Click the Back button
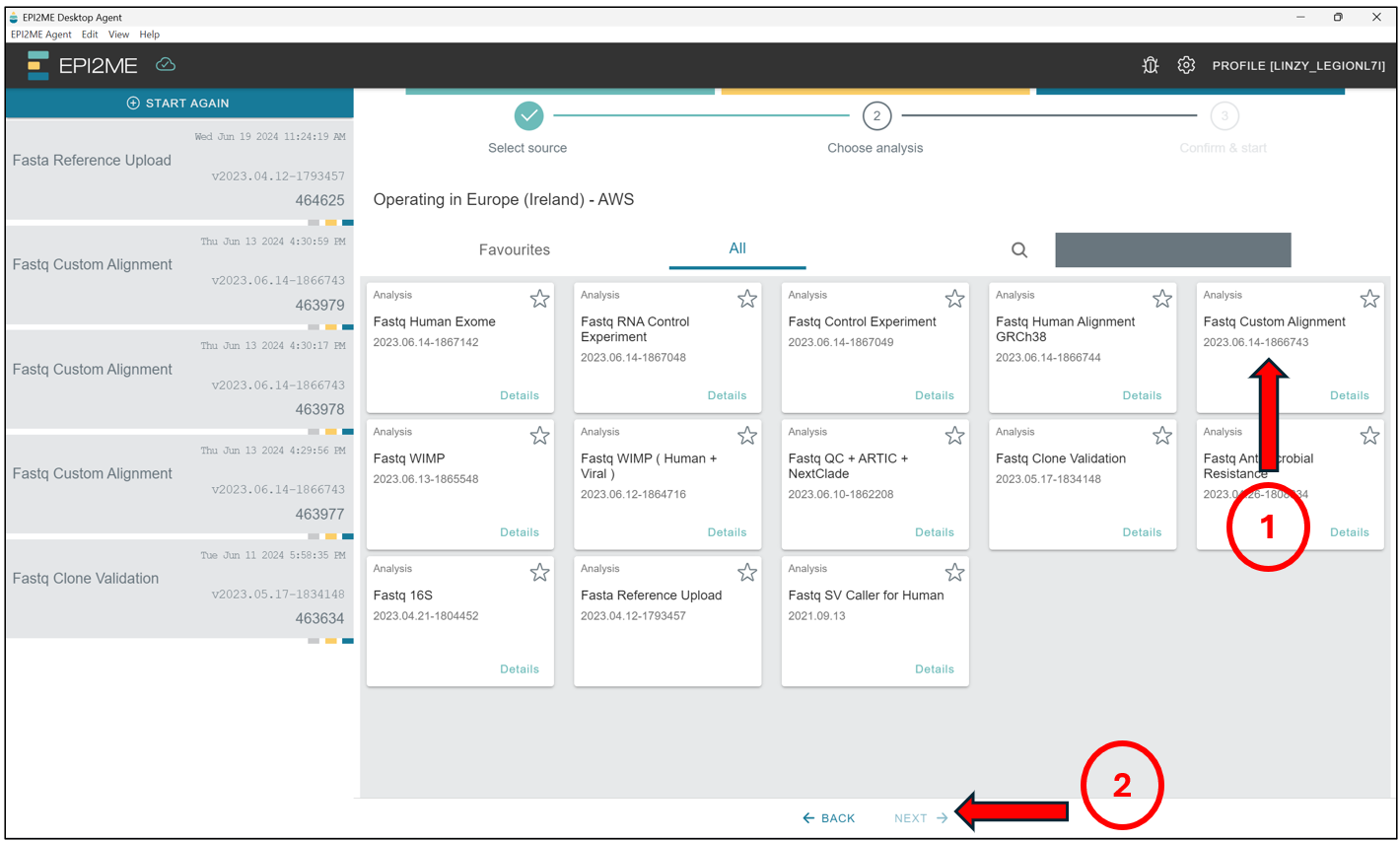The width and height of the screenshot is (1400, 841). click(829, 818)
